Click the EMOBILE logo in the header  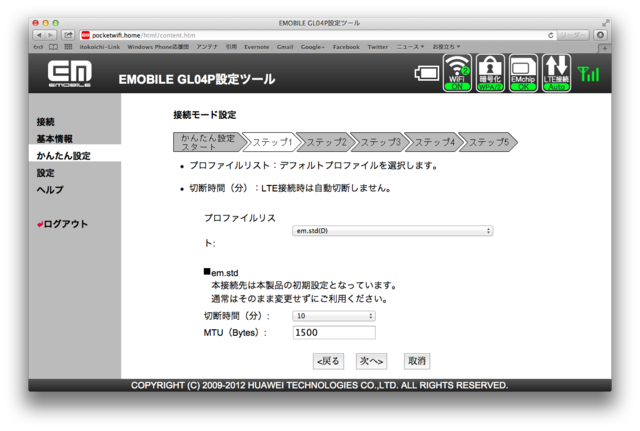pos(69,73)
